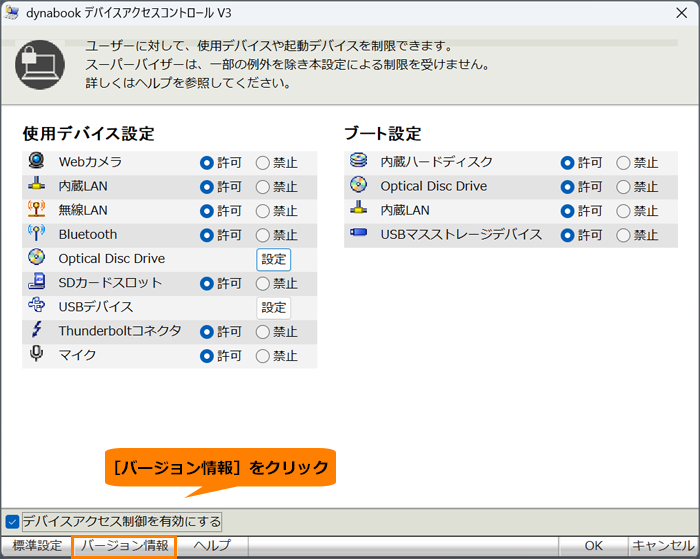The width and height of the screenshot is (700, 559).
Task: Set USBマスストレージデバイス boot to 禁止
Action: coord(623,235)
